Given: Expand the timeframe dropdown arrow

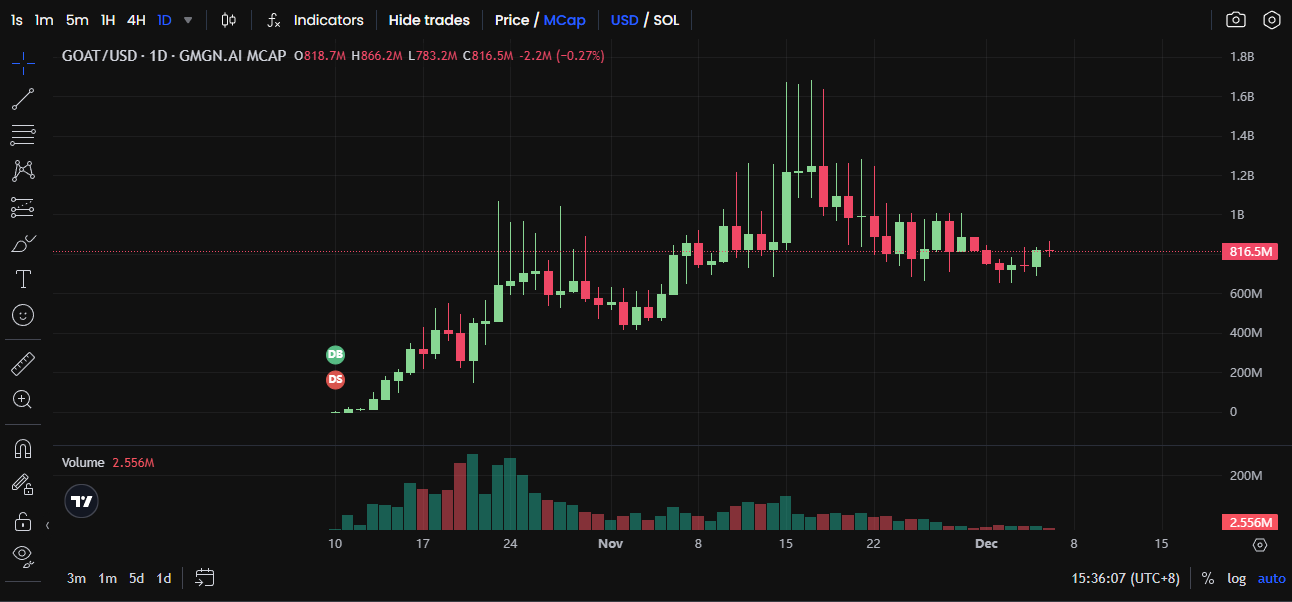Looking at the screenshot, I should 188,20.
